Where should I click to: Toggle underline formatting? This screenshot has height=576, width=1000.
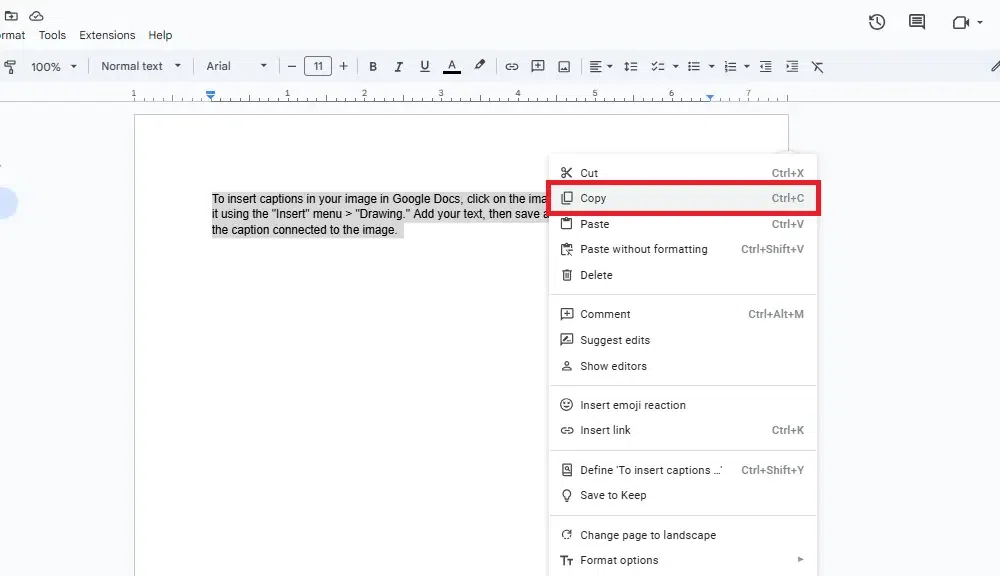coord(424,66)
